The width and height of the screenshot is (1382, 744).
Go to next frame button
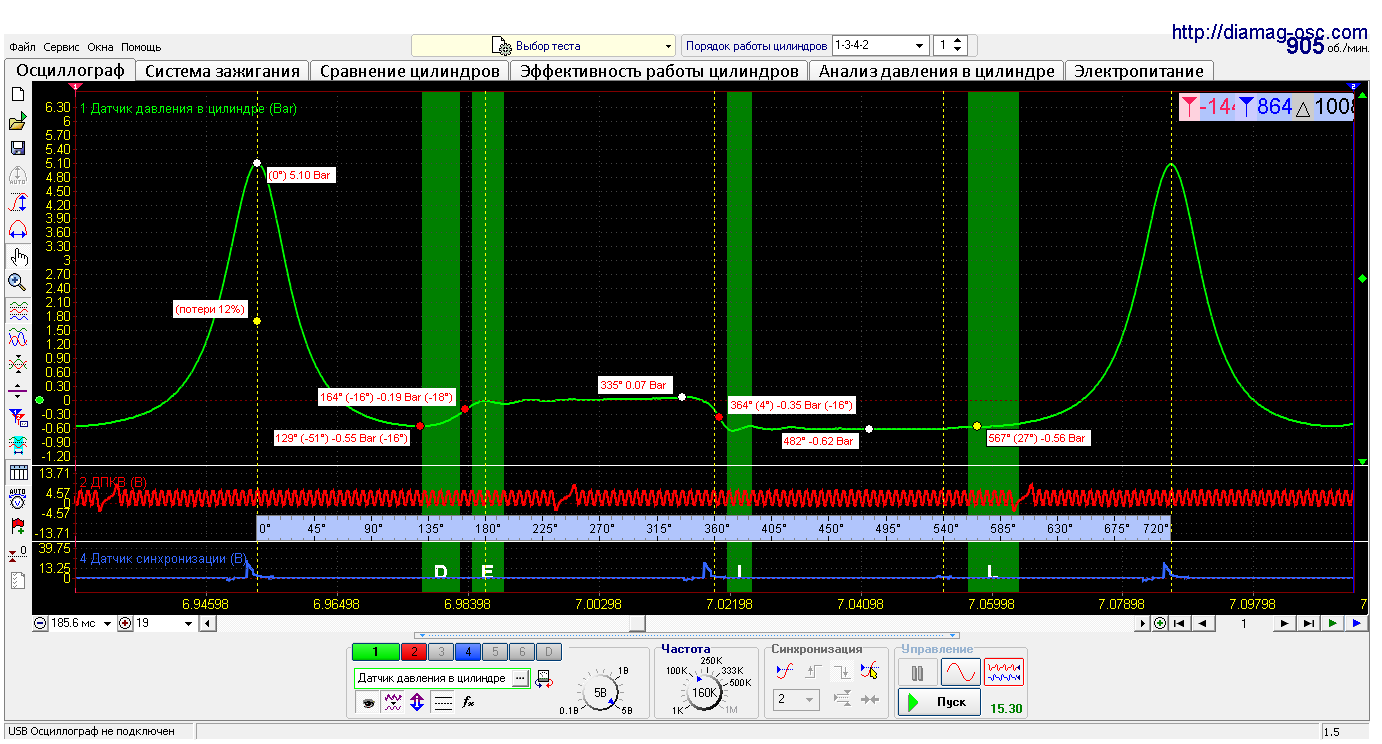pyautogui.click(x=1286, y=623)
